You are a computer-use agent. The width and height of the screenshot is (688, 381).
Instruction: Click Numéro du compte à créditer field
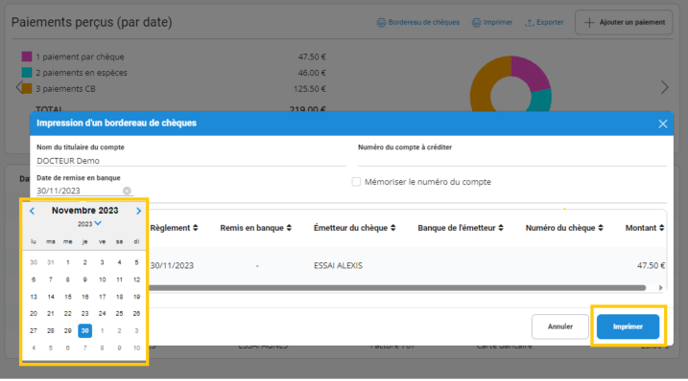512,160
